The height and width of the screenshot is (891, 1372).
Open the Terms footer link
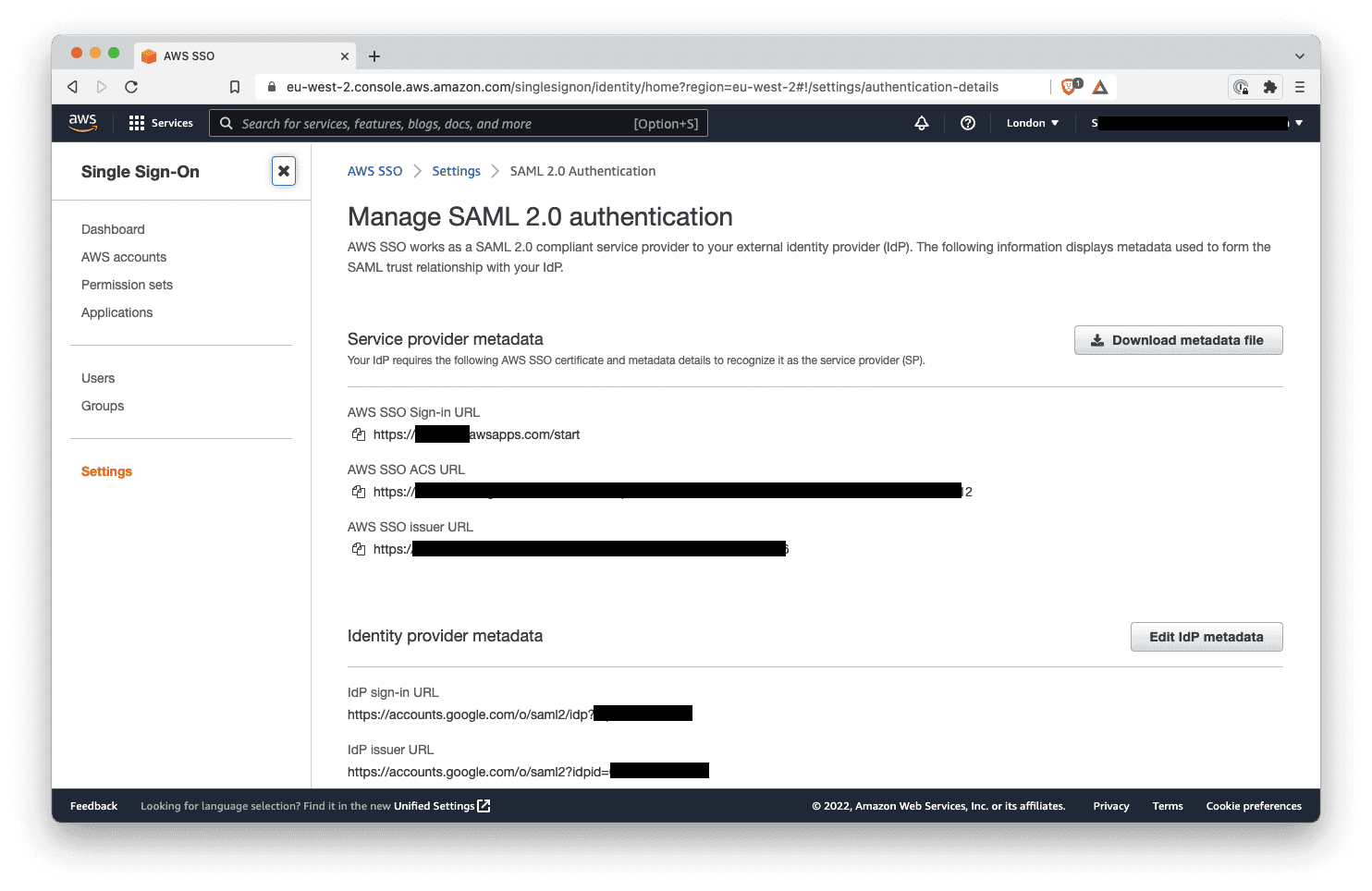click(1168, 806)
